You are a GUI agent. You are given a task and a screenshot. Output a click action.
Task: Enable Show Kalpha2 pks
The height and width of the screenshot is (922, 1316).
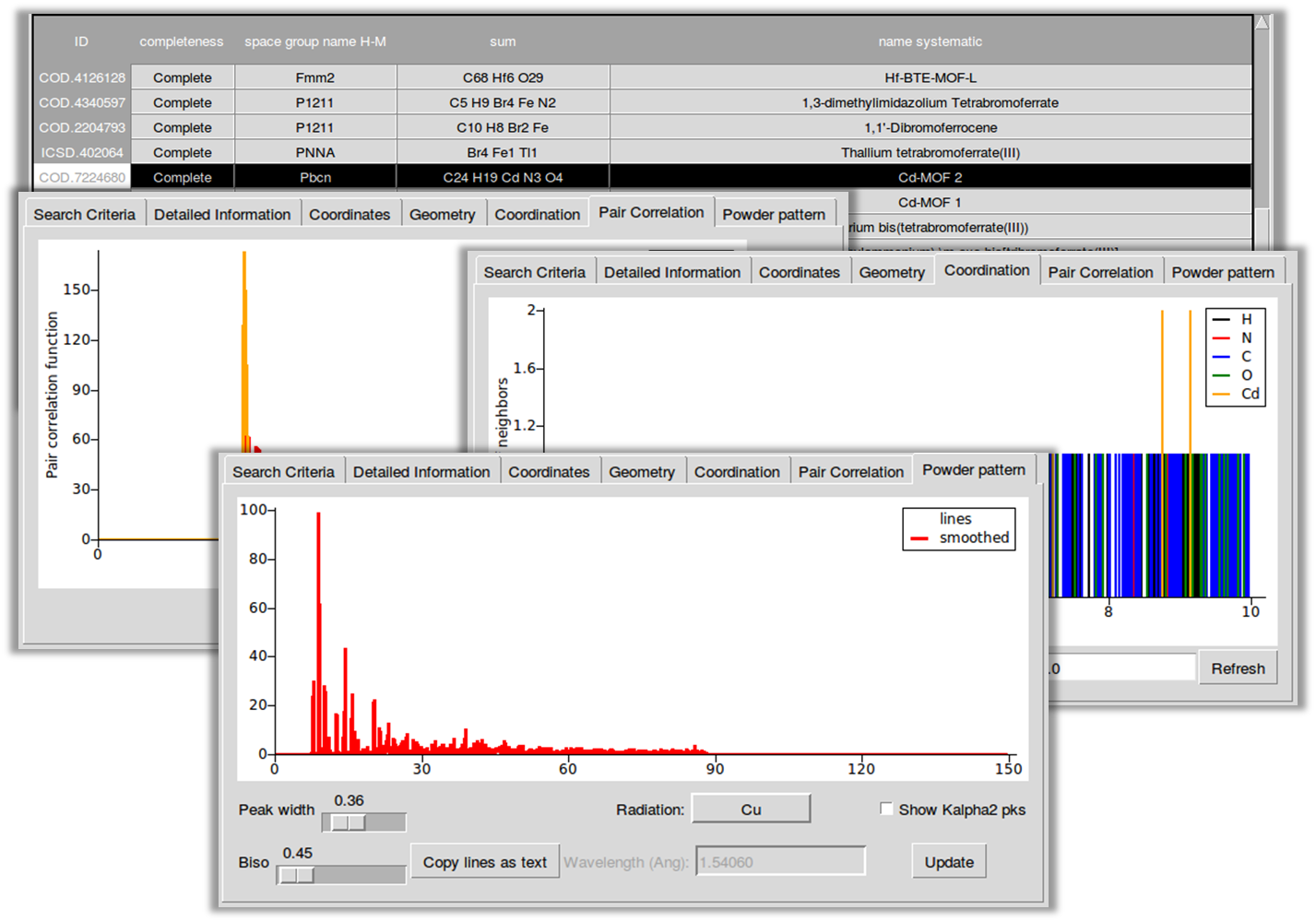[886, 809]
